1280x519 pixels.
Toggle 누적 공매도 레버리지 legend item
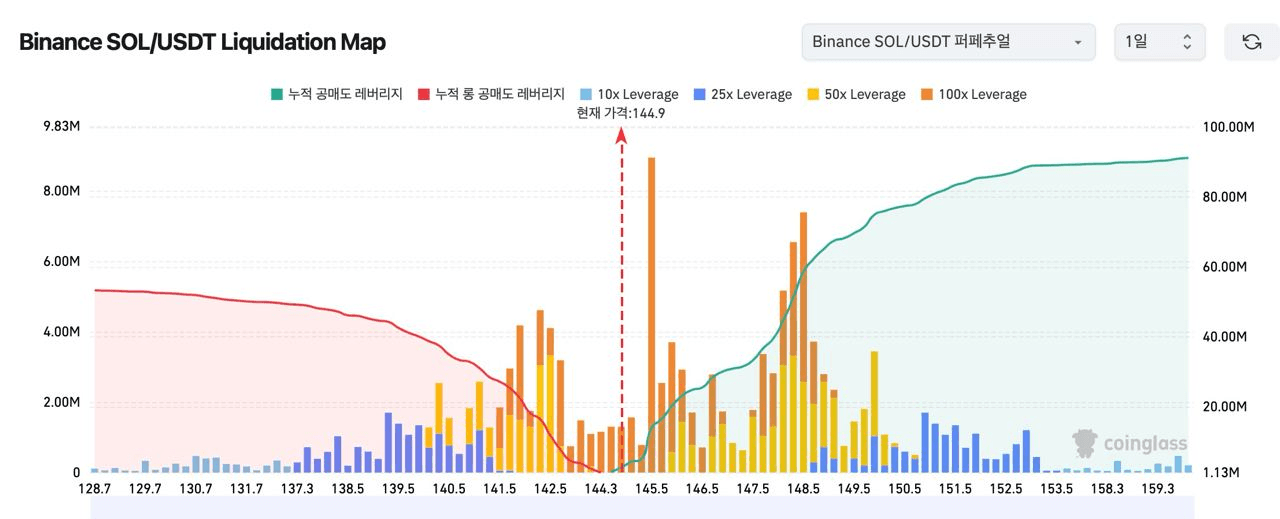tap(337, 94)
